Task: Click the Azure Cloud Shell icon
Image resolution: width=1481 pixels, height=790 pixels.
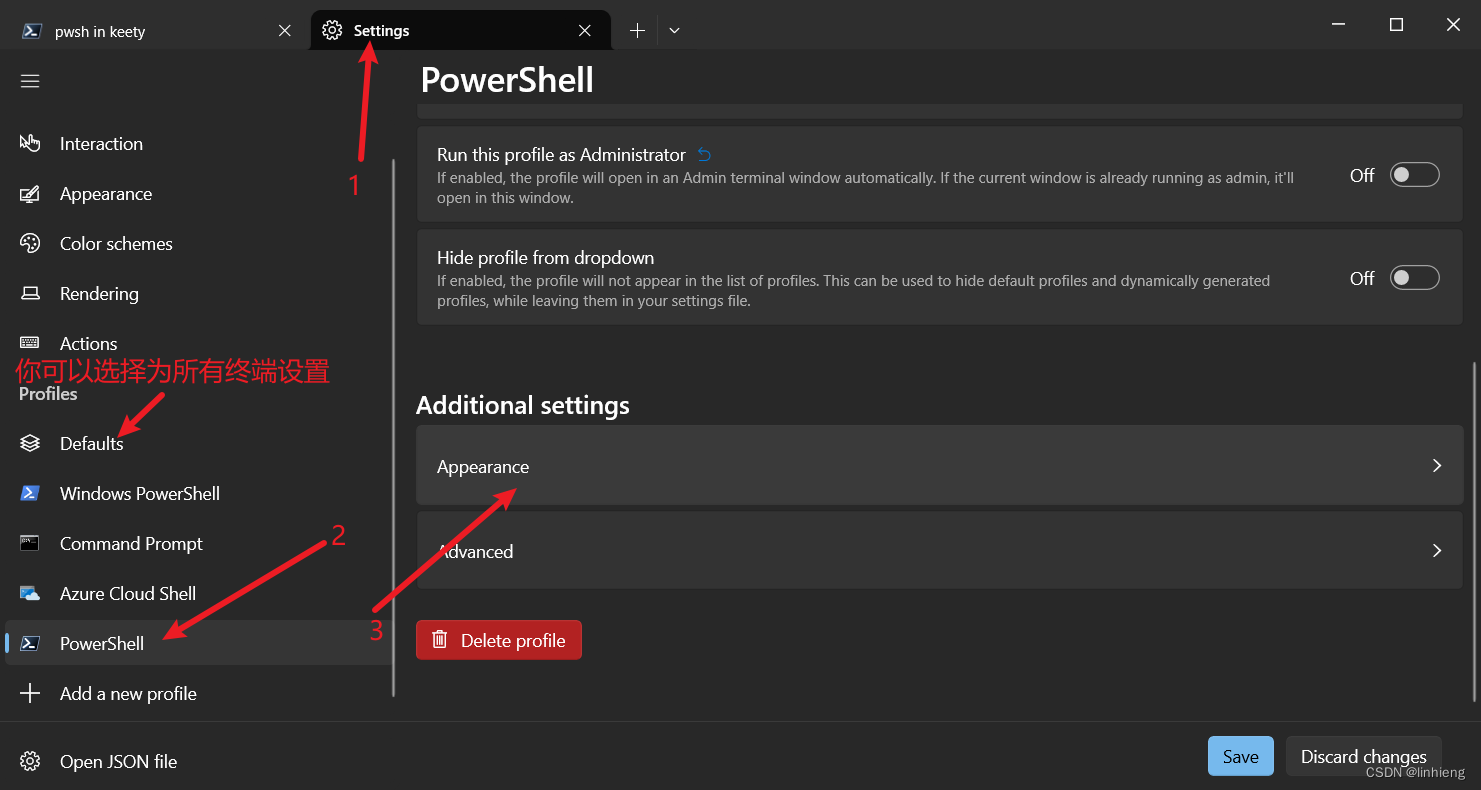Action: 30,593
